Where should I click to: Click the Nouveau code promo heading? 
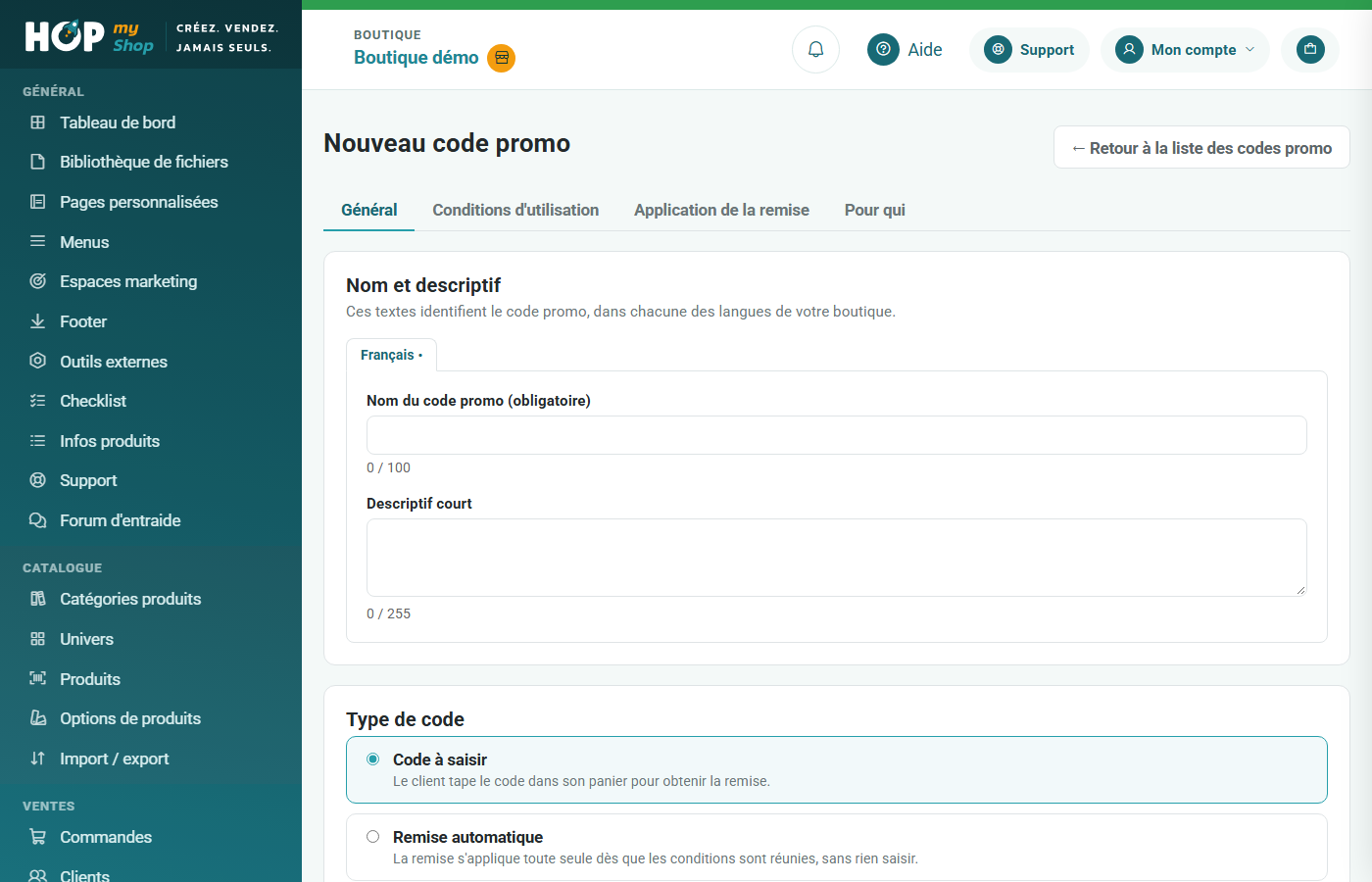(x=447, y=143)
